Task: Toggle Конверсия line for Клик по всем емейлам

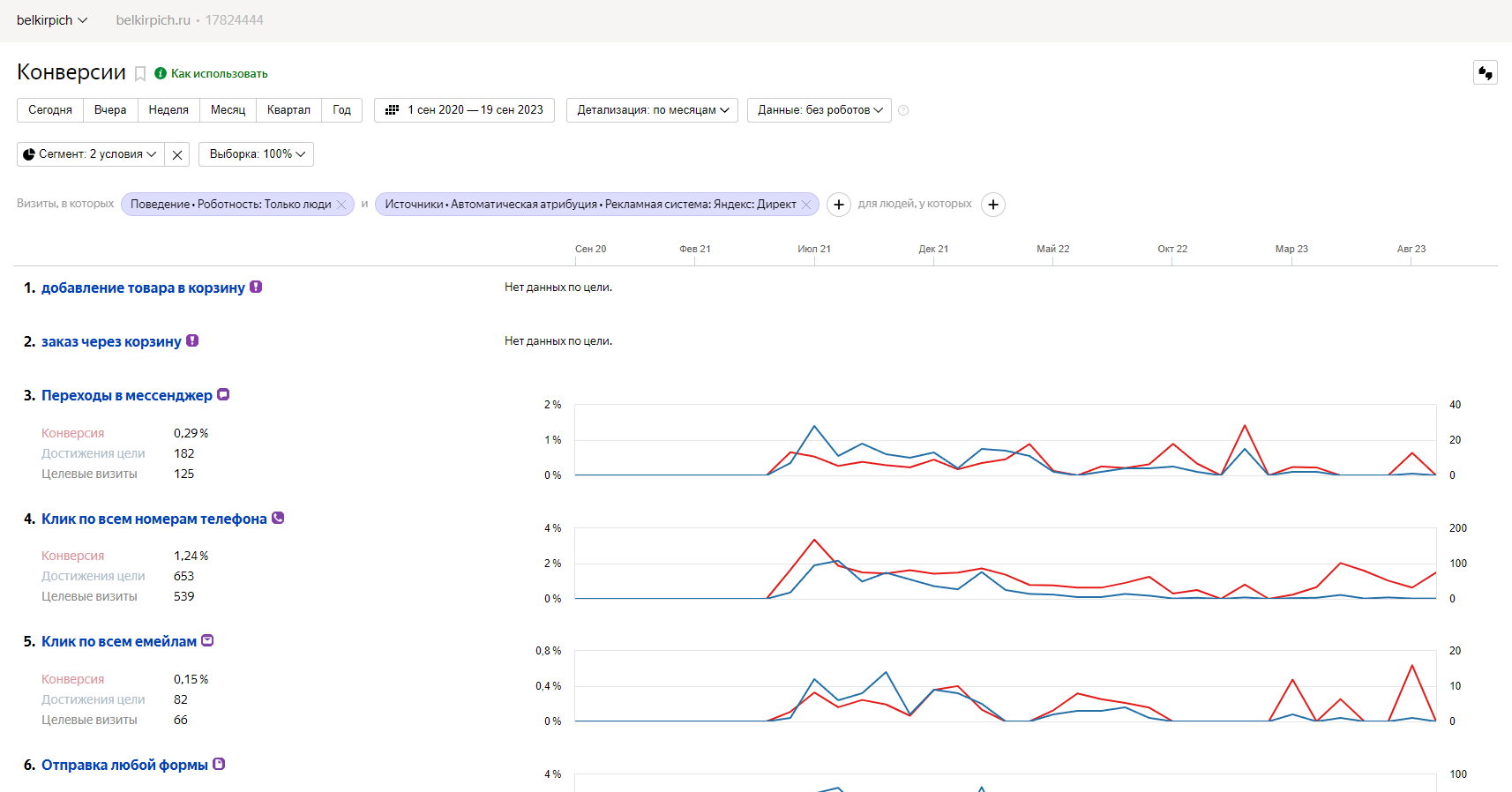Action: 72,679
